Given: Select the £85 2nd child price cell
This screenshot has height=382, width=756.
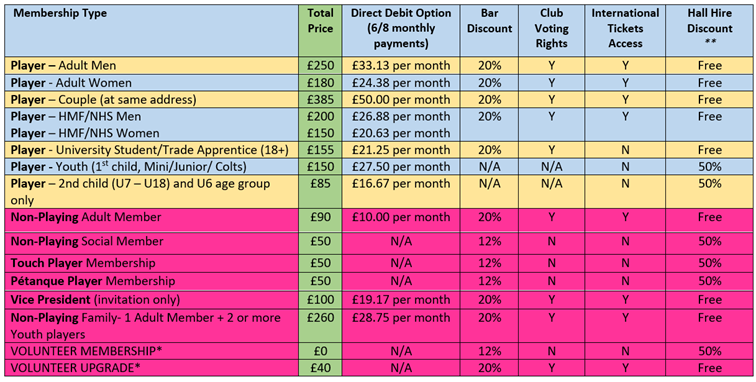Looking at the screenshot, I should pos(320,192).
